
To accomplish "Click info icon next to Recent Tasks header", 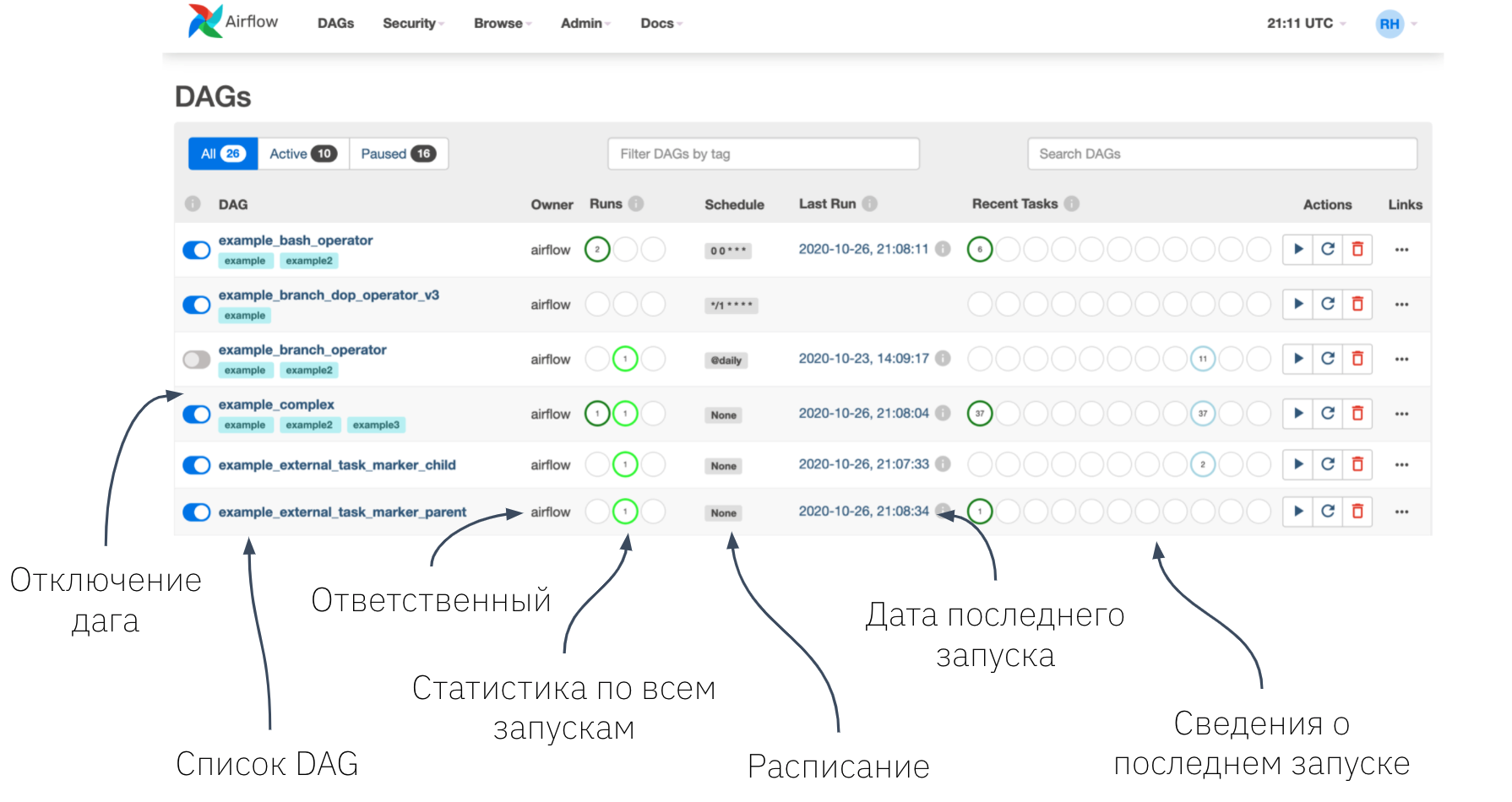I will 1071,203.
